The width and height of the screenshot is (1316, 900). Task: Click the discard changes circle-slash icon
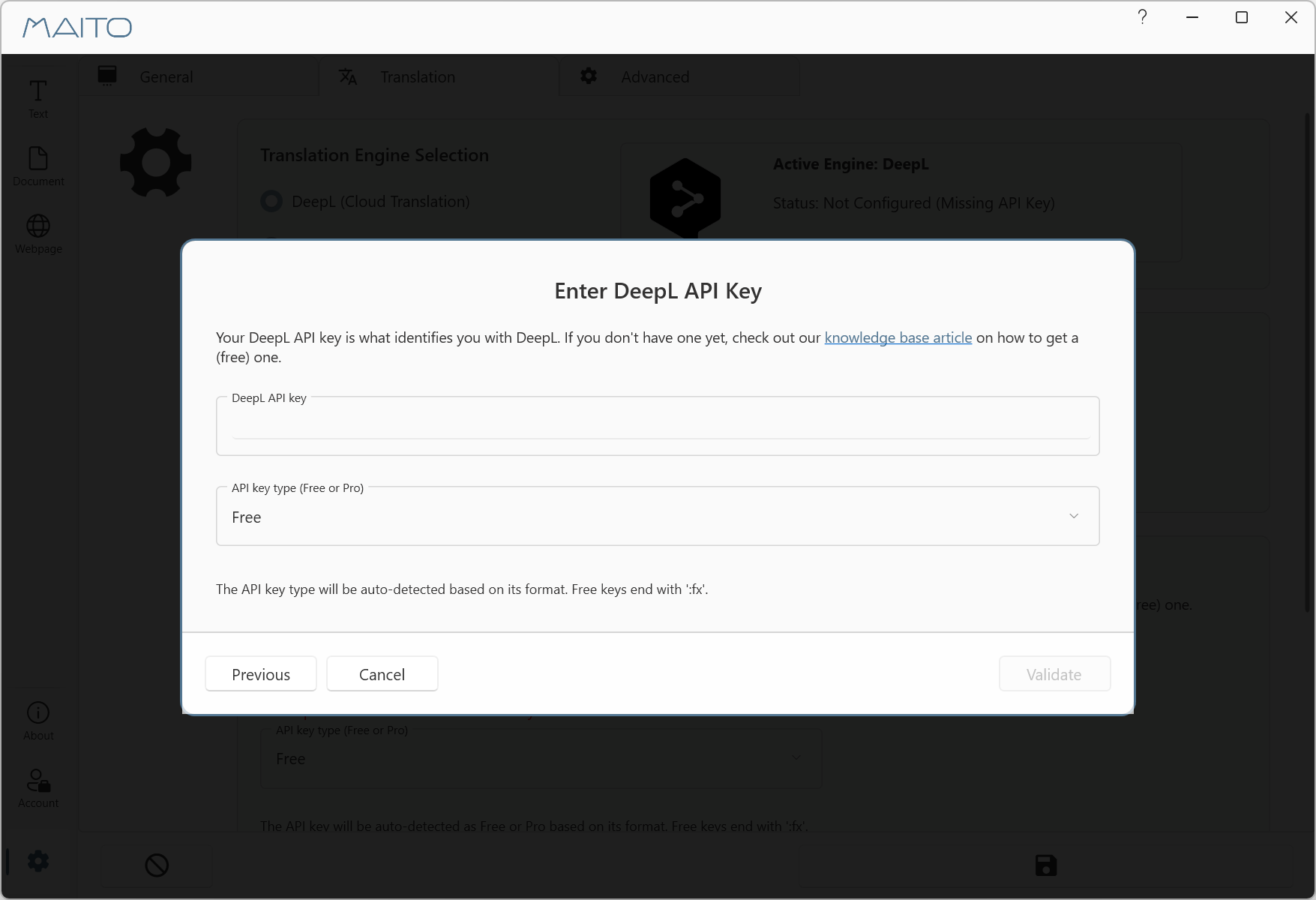[x=157, y=865]
